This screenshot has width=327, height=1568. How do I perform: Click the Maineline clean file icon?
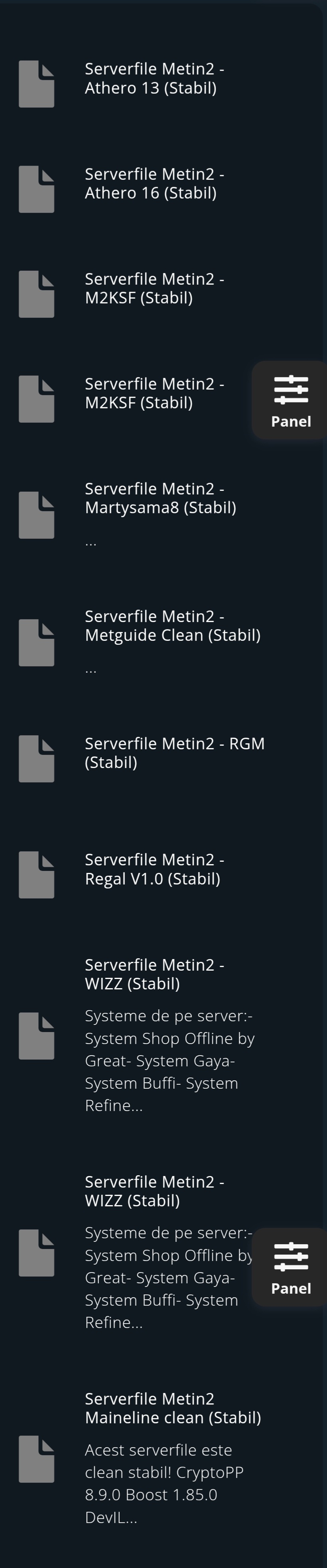coord(37,1459)
